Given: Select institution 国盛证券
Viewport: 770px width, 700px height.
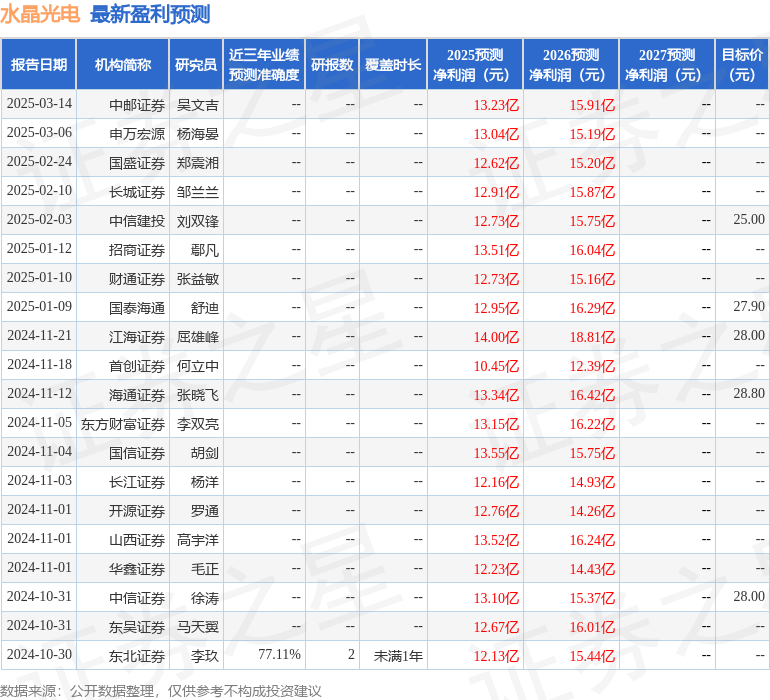Looking at the screenshot, I should click(x=137, y=163).
